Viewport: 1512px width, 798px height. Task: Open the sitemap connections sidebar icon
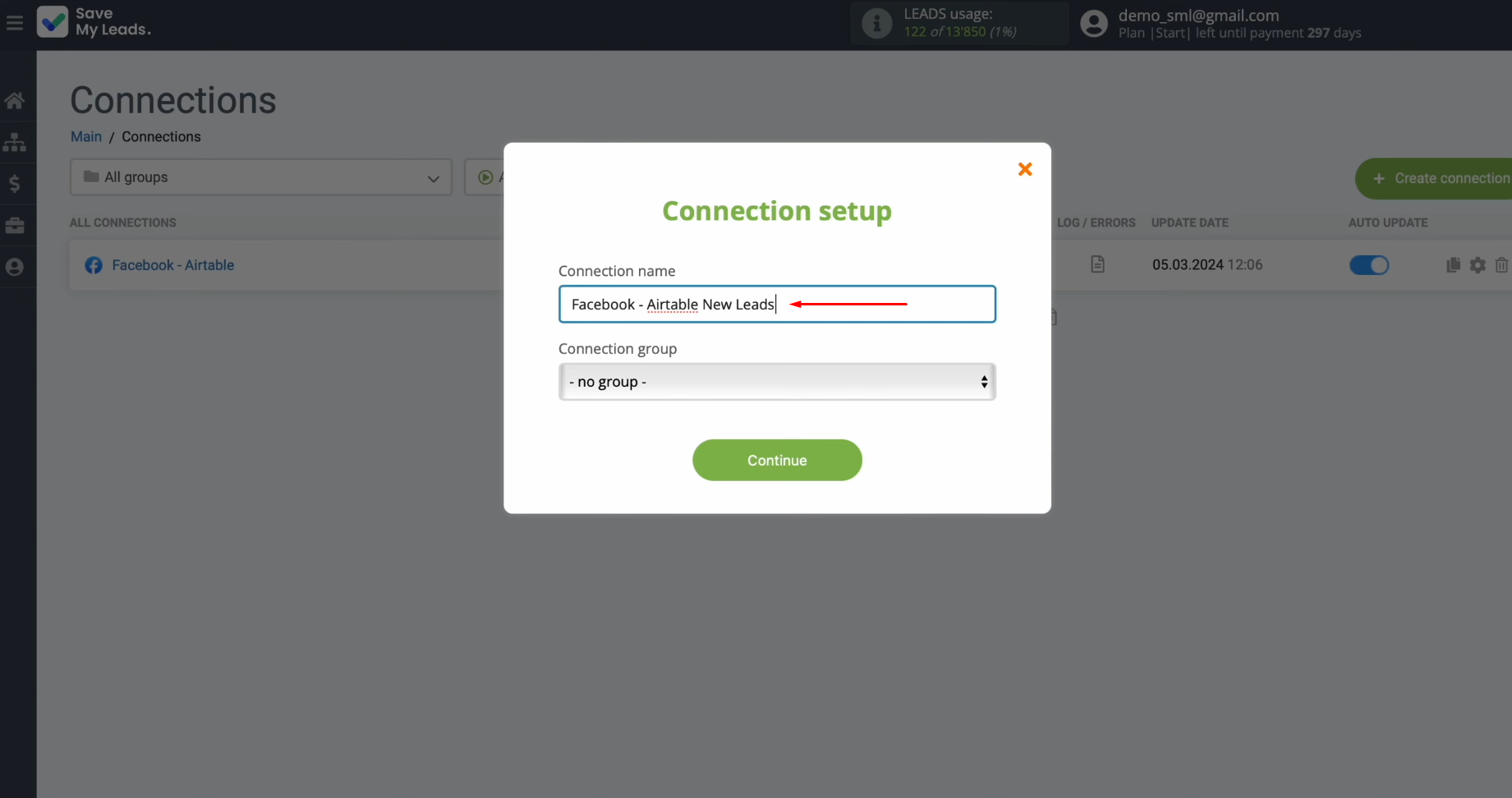pos(15,142)
